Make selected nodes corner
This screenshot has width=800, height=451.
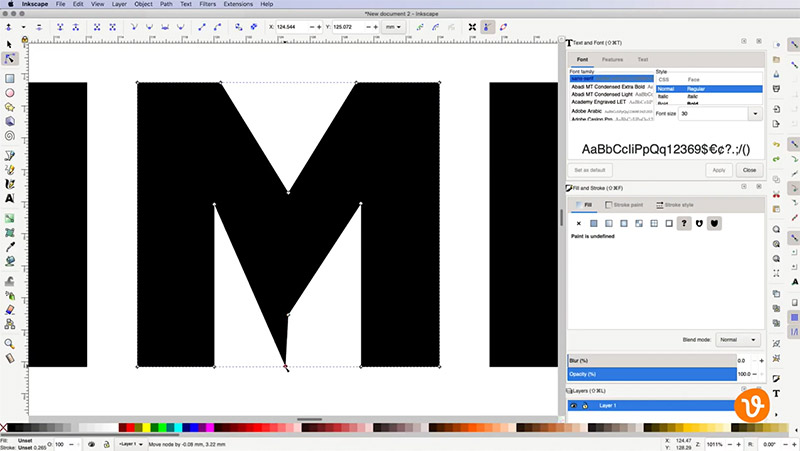click(x=134, y=27)
